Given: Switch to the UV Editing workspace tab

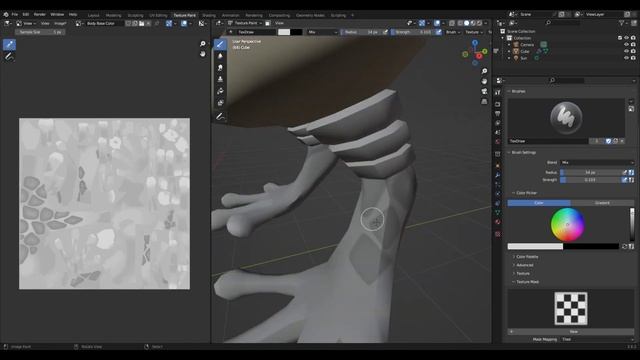Looking at the screenshot, I should (158, 16).
